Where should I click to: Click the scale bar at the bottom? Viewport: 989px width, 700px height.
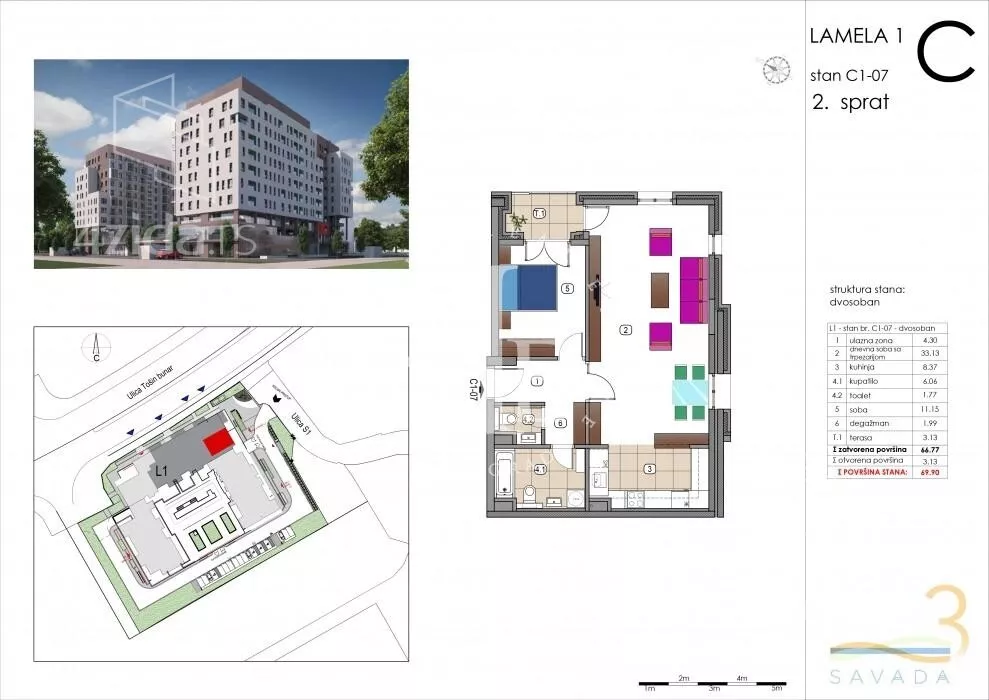pyautogui.click(x=710, y=685)
